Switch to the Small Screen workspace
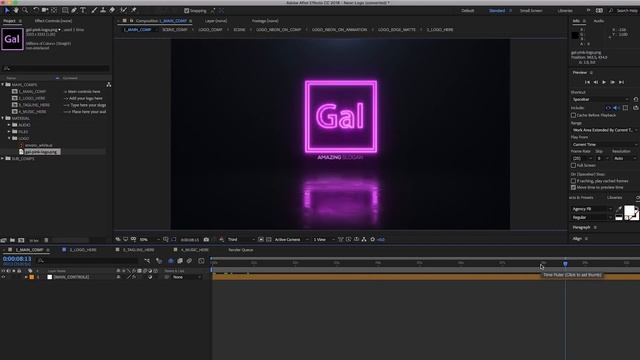The width and height of the screenshot is (640, 360). click(531, 11)
